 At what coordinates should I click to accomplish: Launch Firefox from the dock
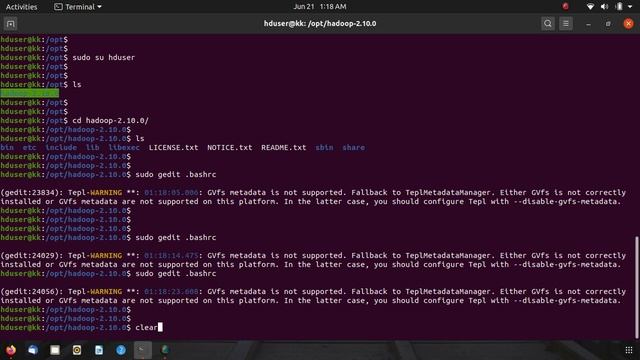point(11,350)
